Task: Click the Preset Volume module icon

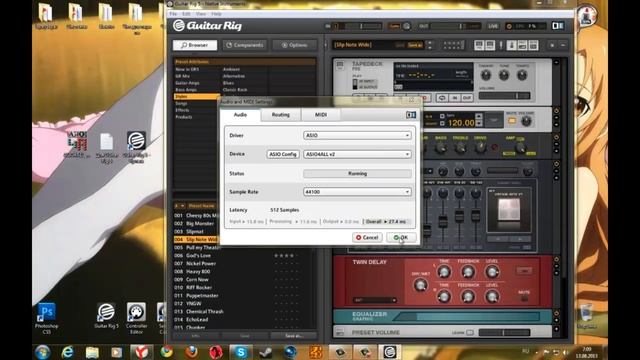Action: coord(340,333)
